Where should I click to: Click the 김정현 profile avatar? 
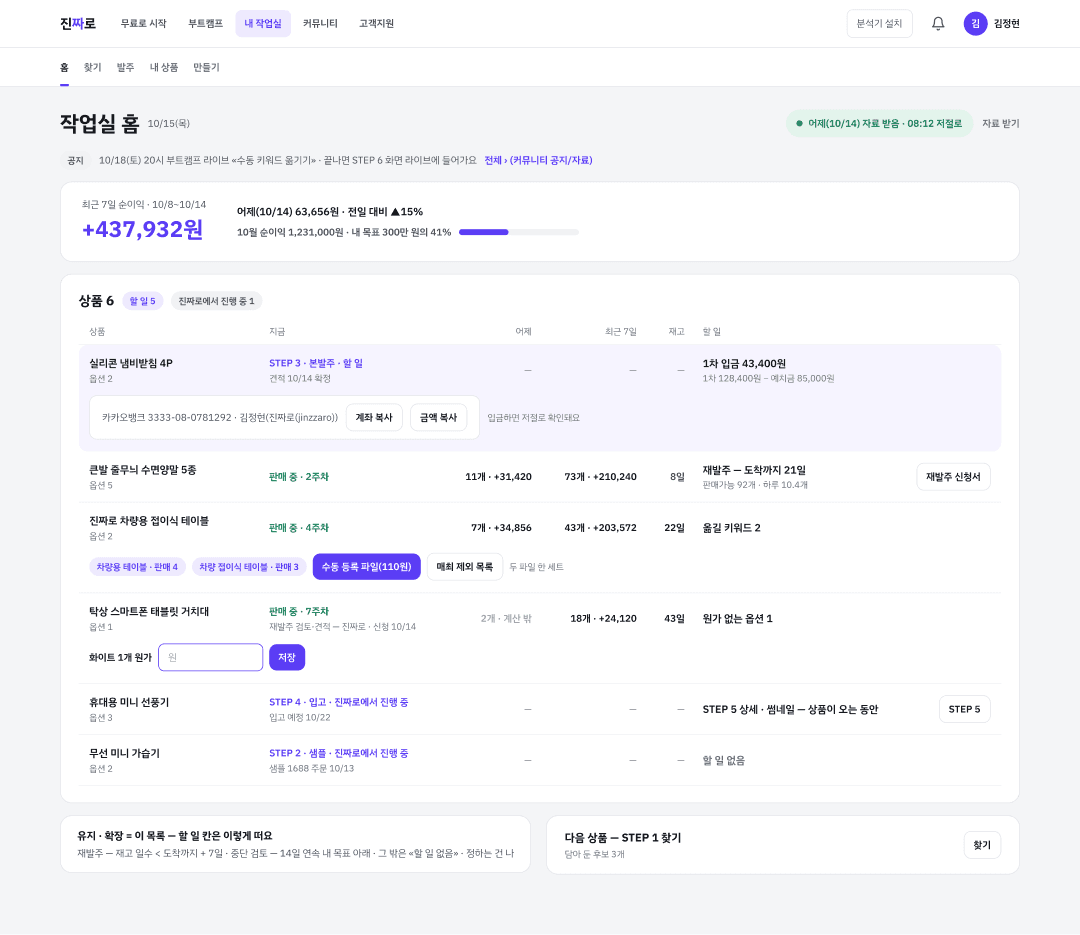pos(975,23)
